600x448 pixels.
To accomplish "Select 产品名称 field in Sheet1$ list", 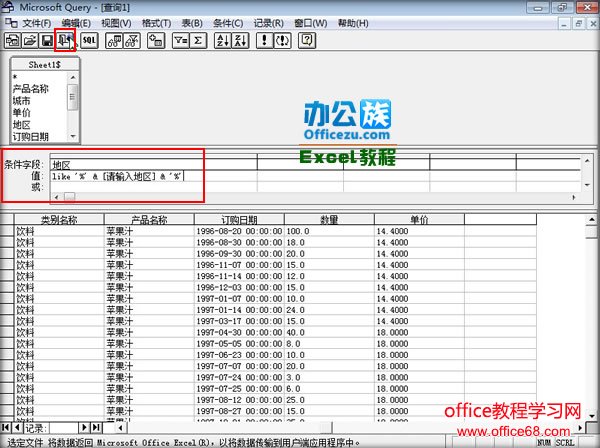I will coord(31,89).
